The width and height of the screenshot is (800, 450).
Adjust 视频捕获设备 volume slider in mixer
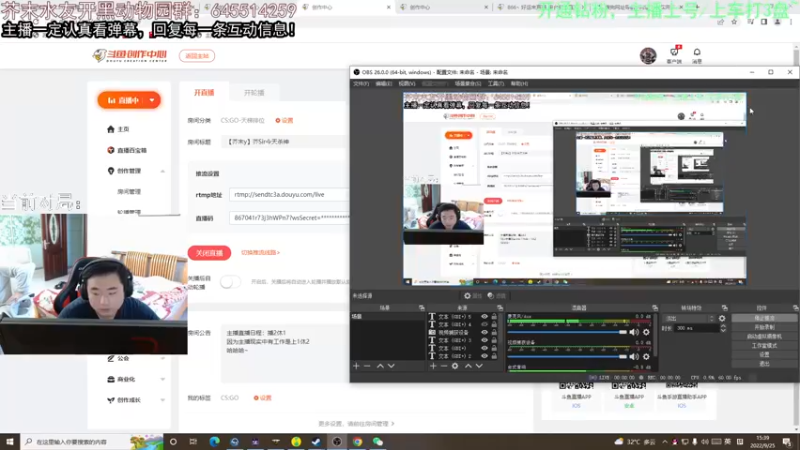(x=567, y=357)
